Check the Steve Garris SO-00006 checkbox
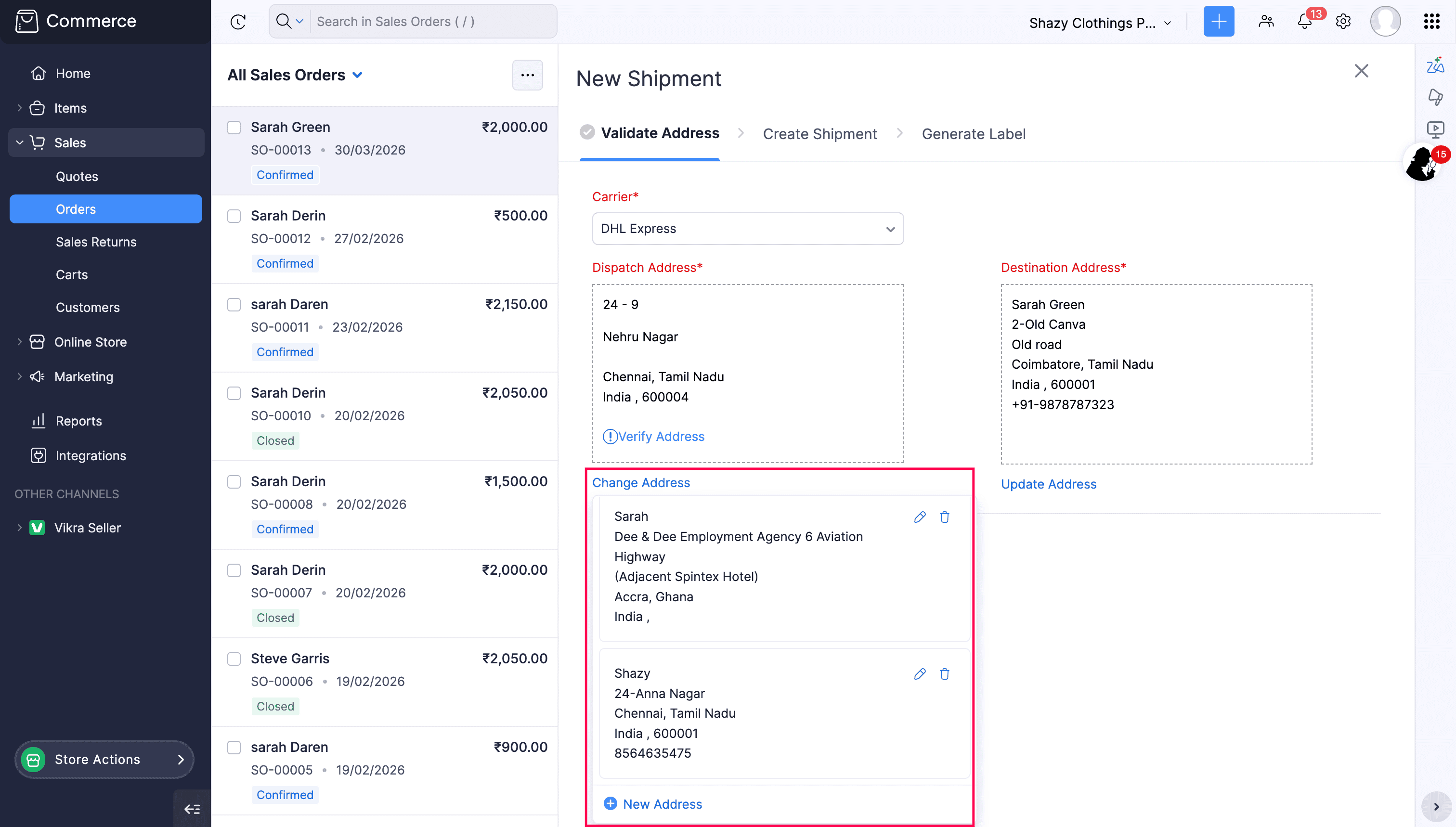Viewport: 1456px width, 827px height. (234, 659)
